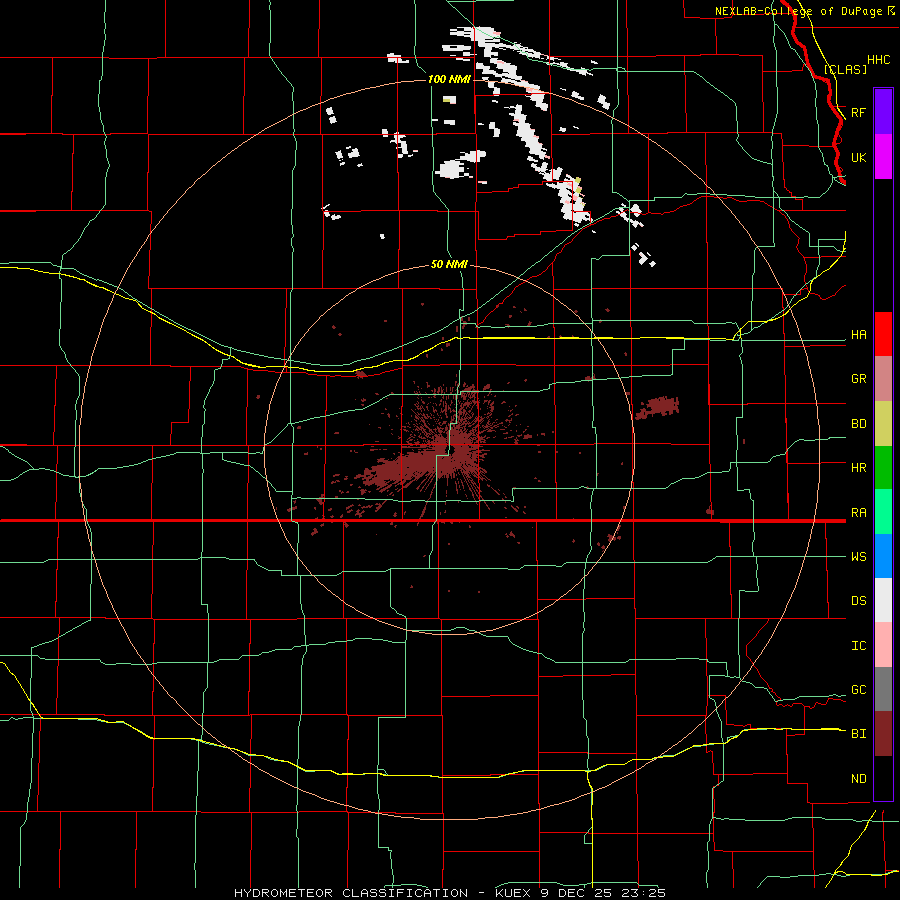Click the ND black legend swatch
The height and width of the screenshot is (900, 900).
coord(883,778)
